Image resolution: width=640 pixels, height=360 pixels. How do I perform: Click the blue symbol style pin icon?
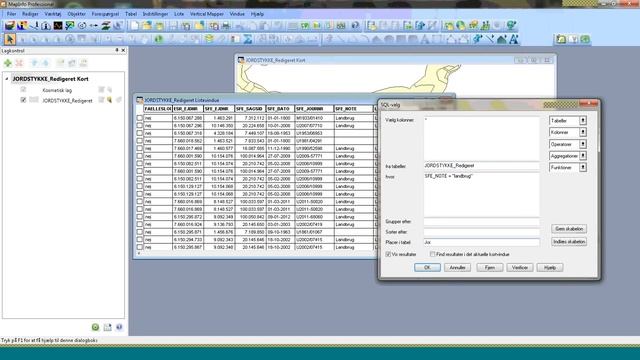(x=478, y=39)
